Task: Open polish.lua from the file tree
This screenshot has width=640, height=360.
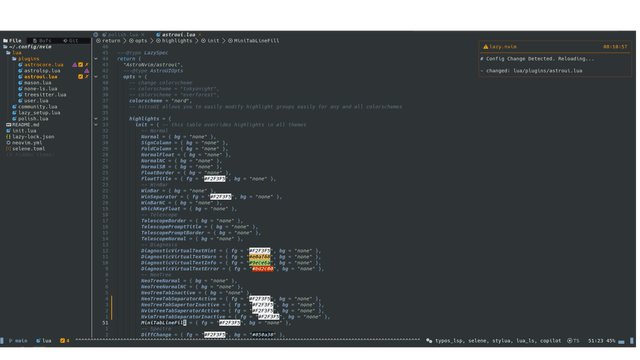Action: [30, 119]
